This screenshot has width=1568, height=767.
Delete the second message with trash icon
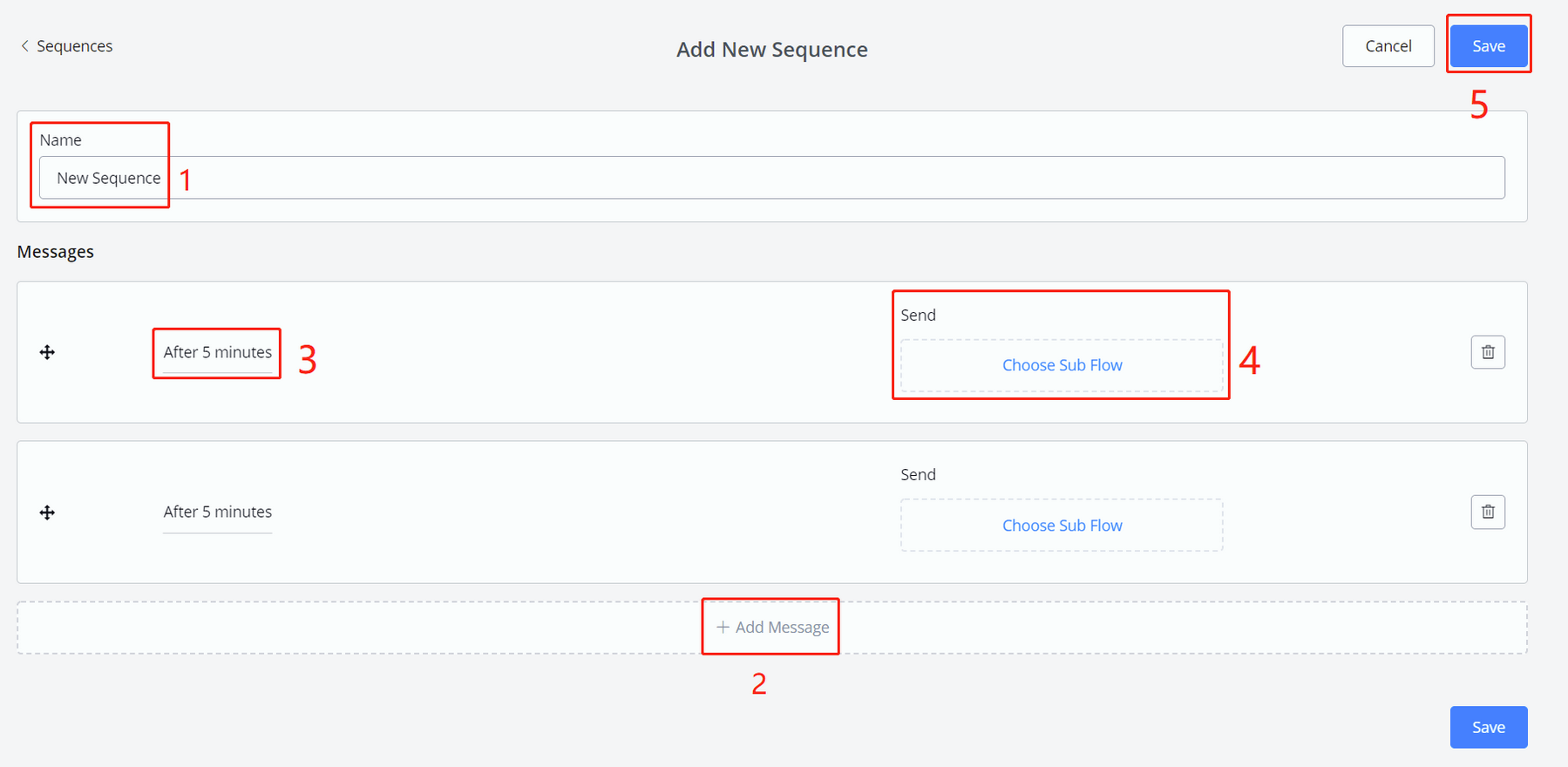point(1488,512)
